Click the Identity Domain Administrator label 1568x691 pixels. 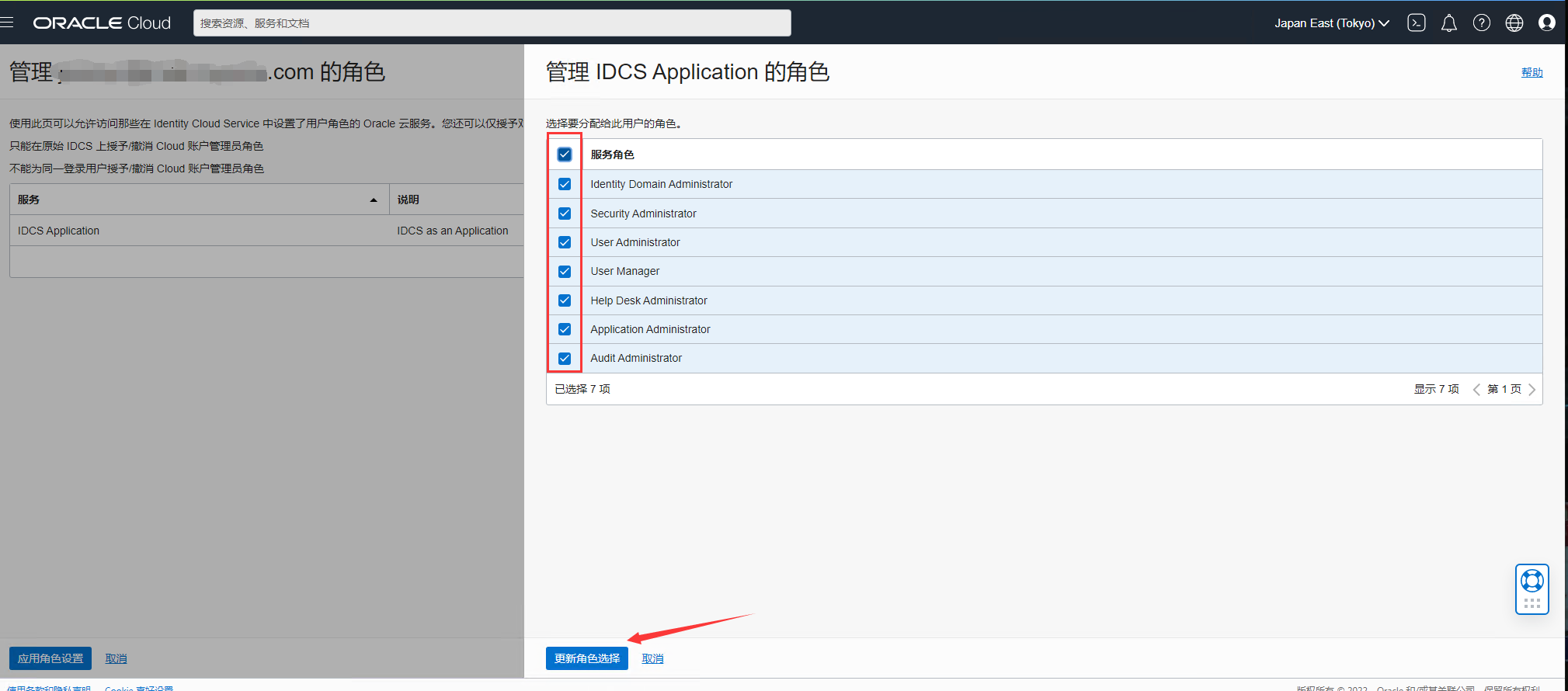[661, 184]
